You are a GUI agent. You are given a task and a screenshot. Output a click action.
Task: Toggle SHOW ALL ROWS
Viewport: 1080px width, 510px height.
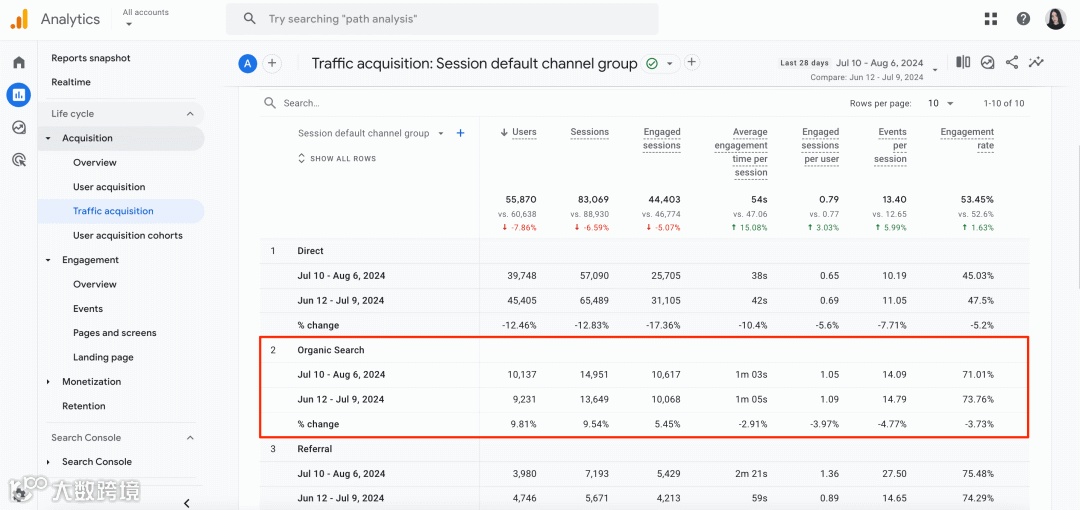coord(337,159)
